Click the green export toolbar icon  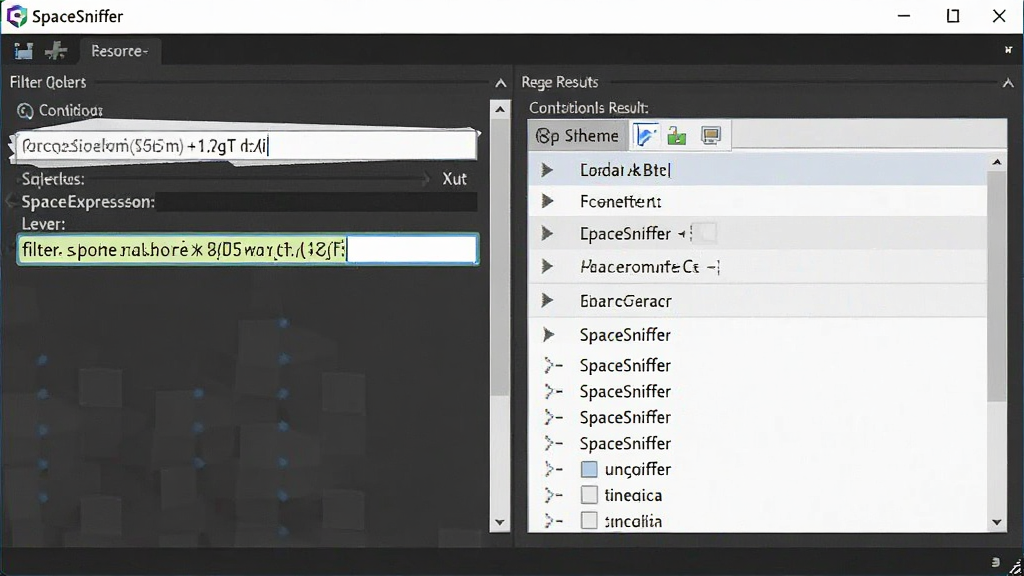pyautogui.click(x=677, y=136)
